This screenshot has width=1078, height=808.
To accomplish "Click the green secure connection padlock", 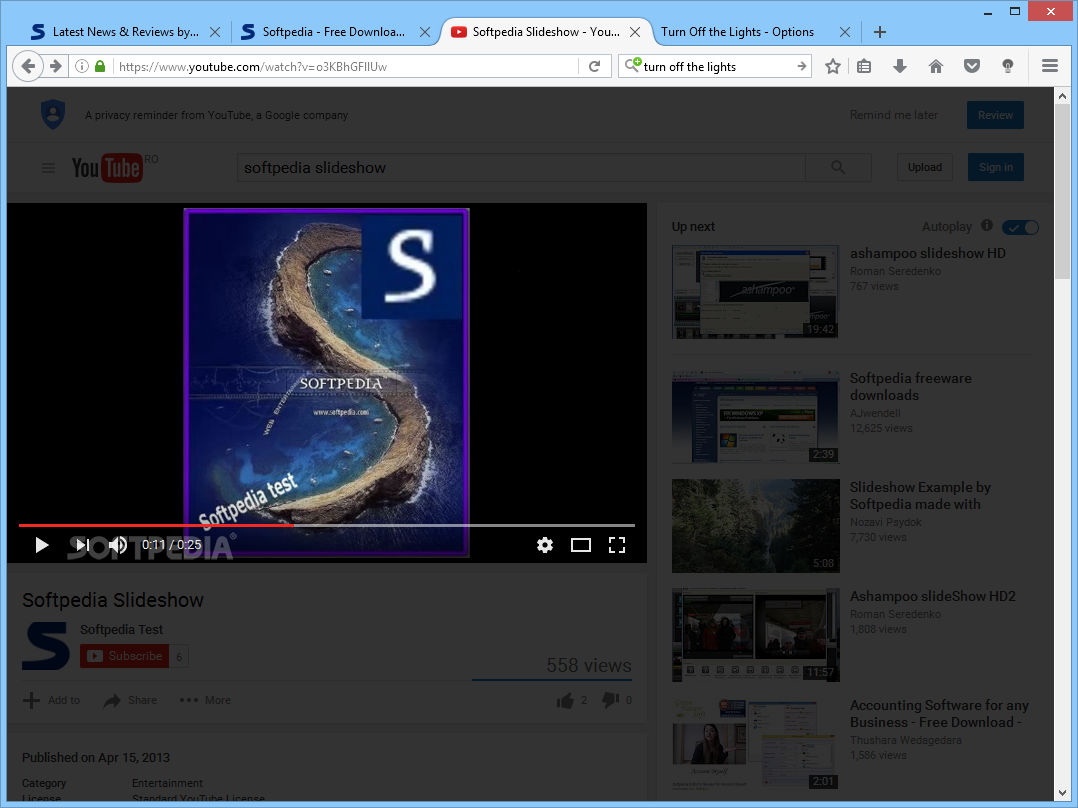I will 100,66.
